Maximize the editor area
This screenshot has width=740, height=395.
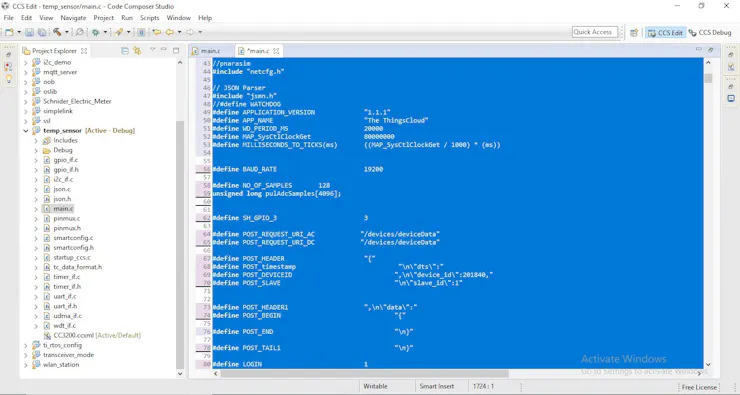tap(711, 50)
